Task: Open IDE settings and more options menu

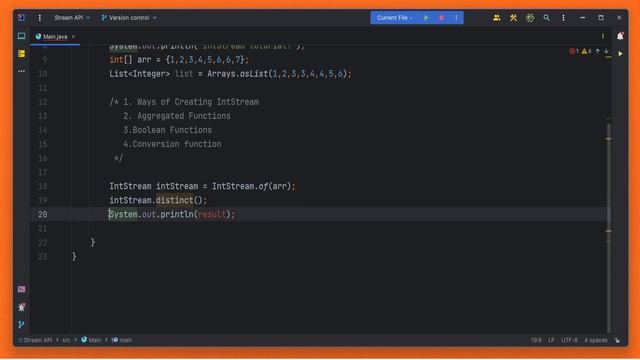Action: 563,18
